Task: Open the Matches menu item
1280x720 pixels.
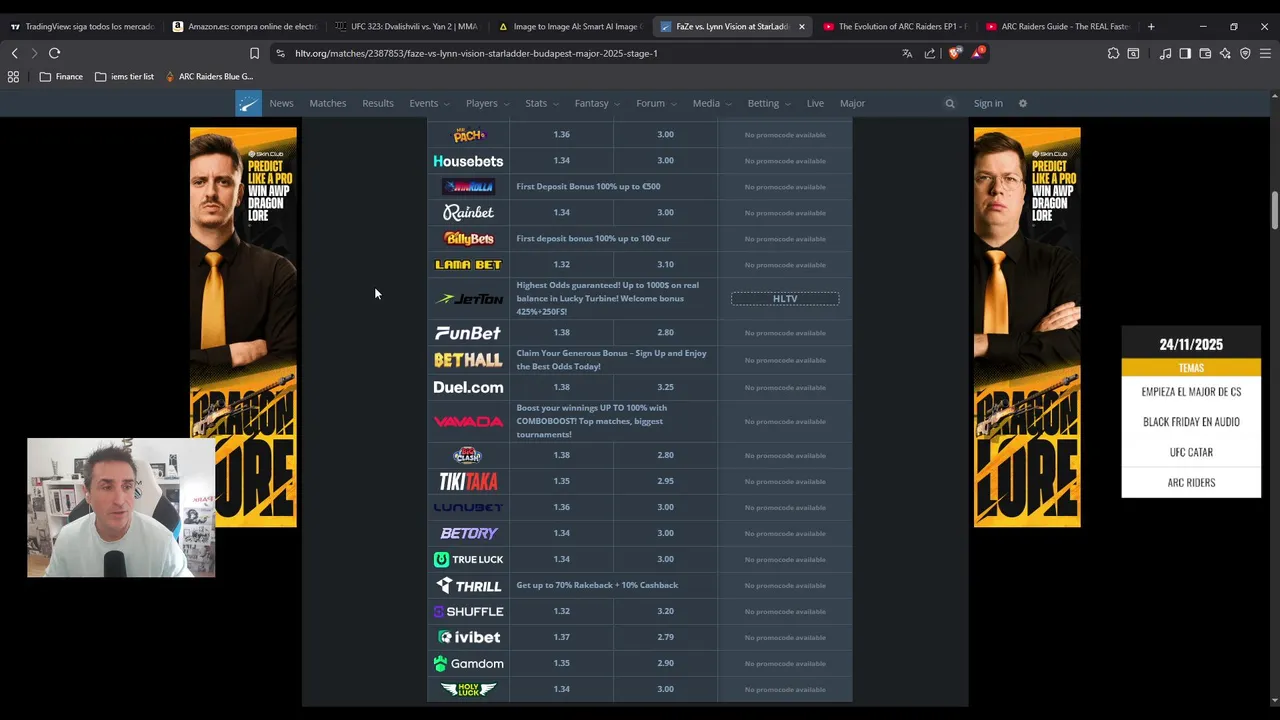Action: tap(327, 103)
